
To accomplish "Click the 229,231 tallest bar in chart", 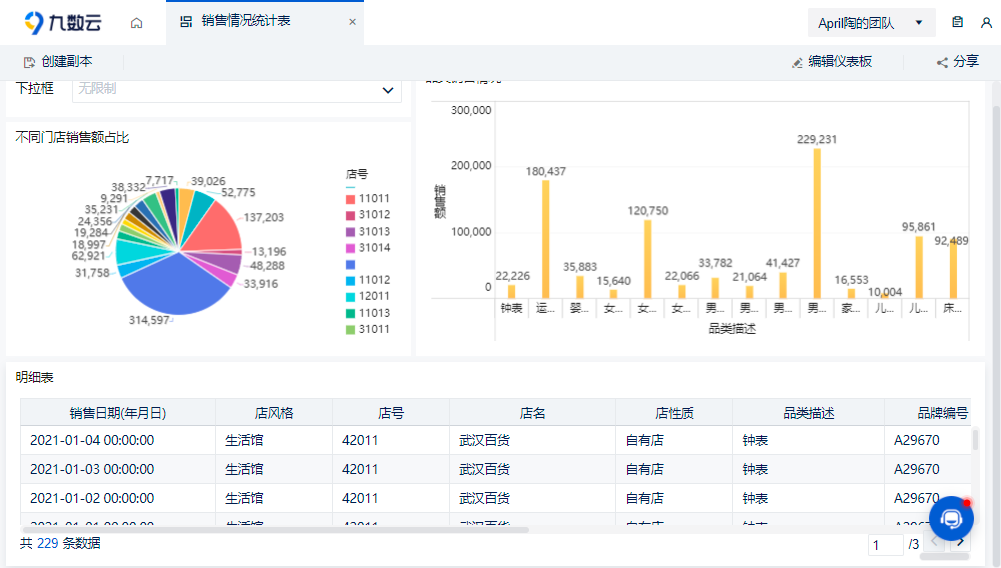I will tap(817, 222).
